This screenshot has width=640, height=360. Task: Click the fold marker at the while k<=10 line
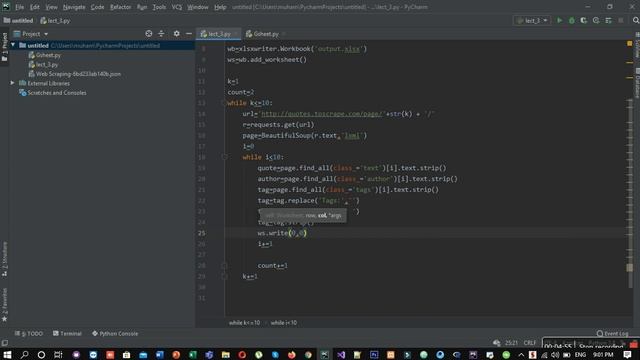tap(224, 103)
